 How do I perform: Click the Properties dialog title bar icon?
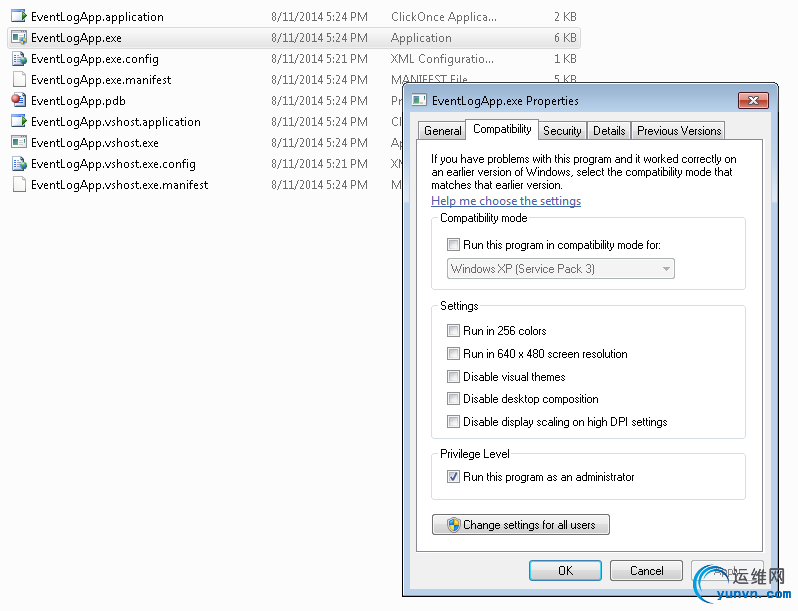coord(419,100)
